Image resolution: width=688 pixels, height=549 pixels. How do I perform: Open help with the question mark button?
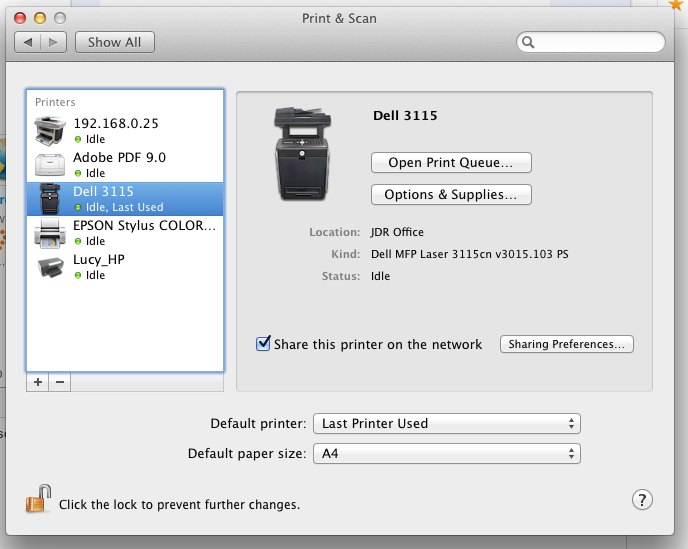click(x=642, y=499)
